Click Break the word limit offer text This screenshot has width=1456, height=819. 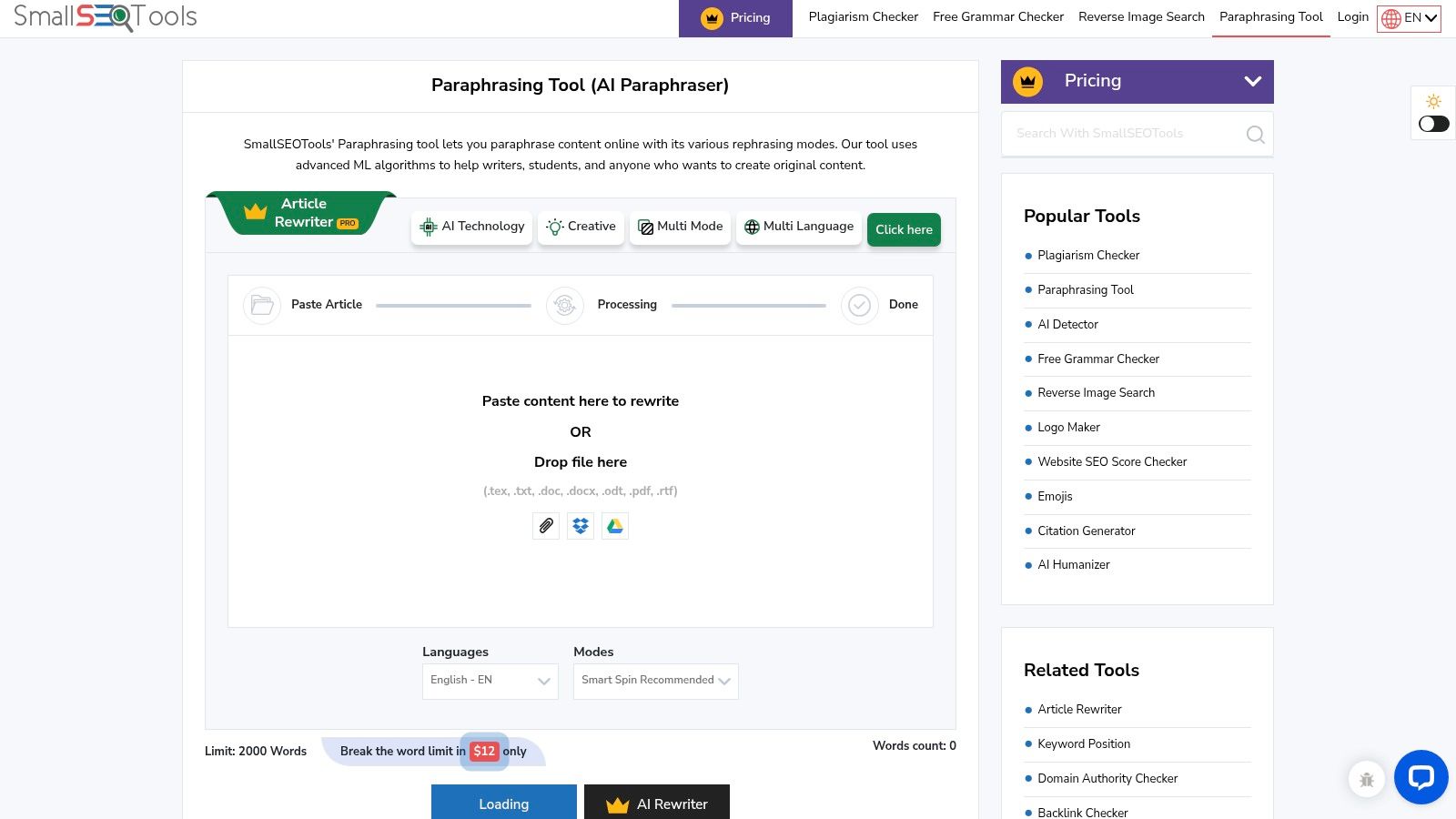[433, 752]
